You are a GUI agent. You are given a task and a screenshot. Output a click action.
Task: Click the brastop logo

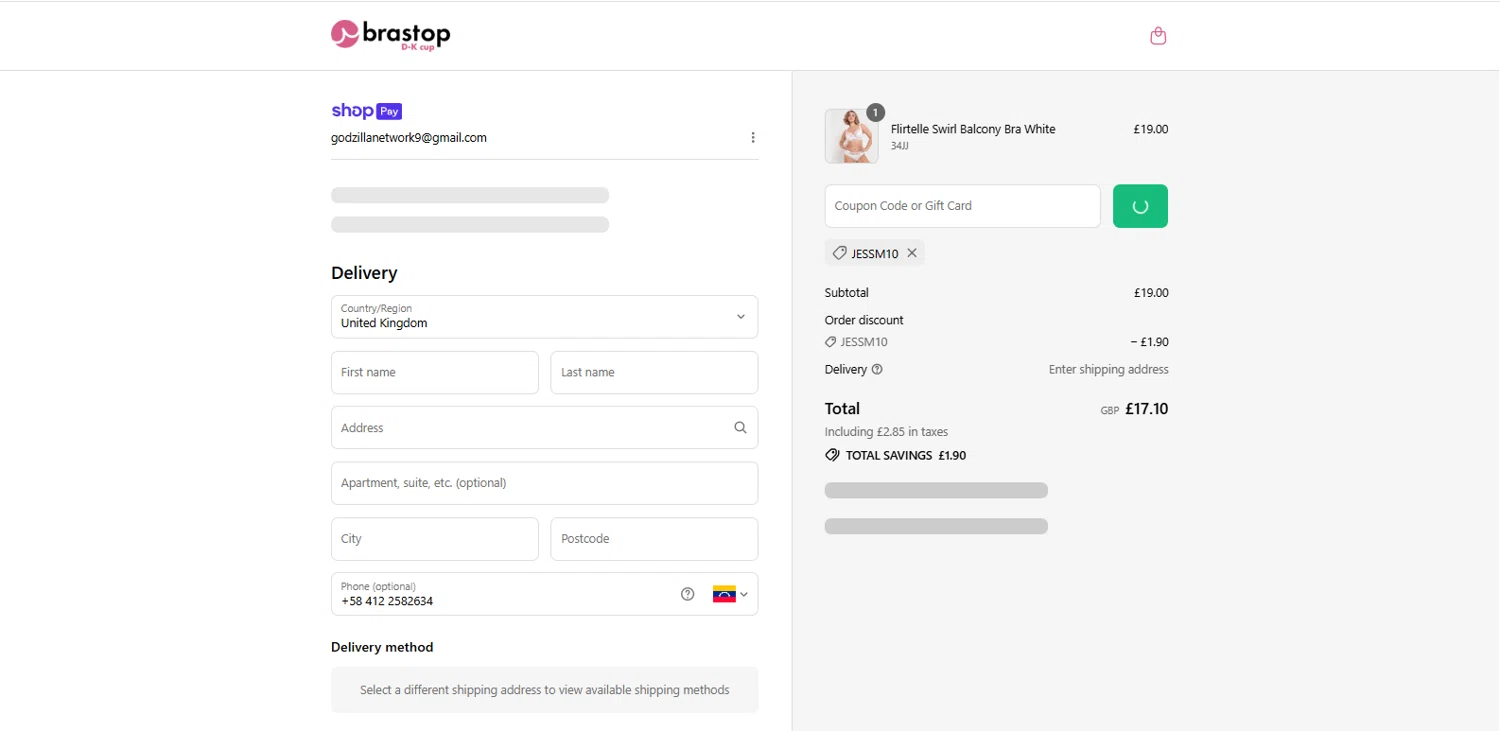click(391, 35)
